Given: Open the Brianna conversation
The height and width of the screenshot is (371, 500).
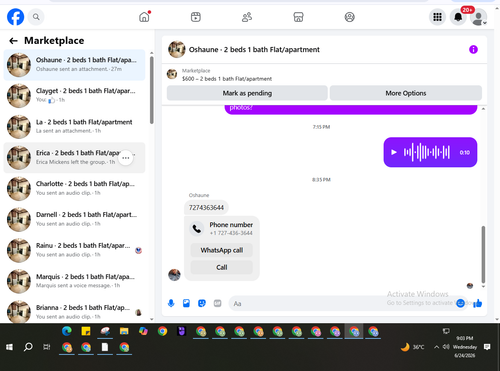Looking at the screenshot, I should coord(74,311).
